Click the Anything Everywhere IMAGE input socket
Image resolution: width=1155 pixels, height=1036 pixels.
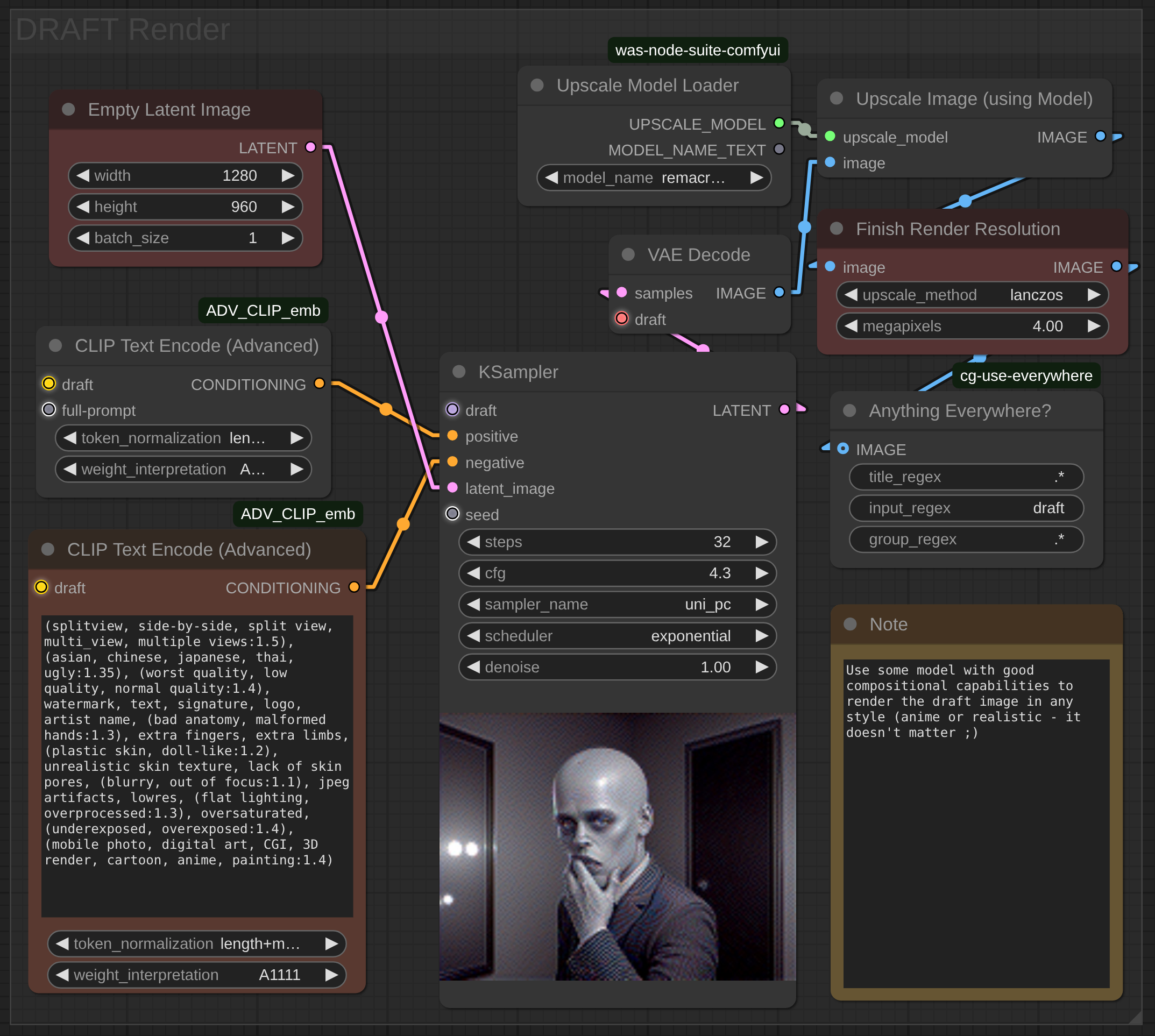pos(843,449)
